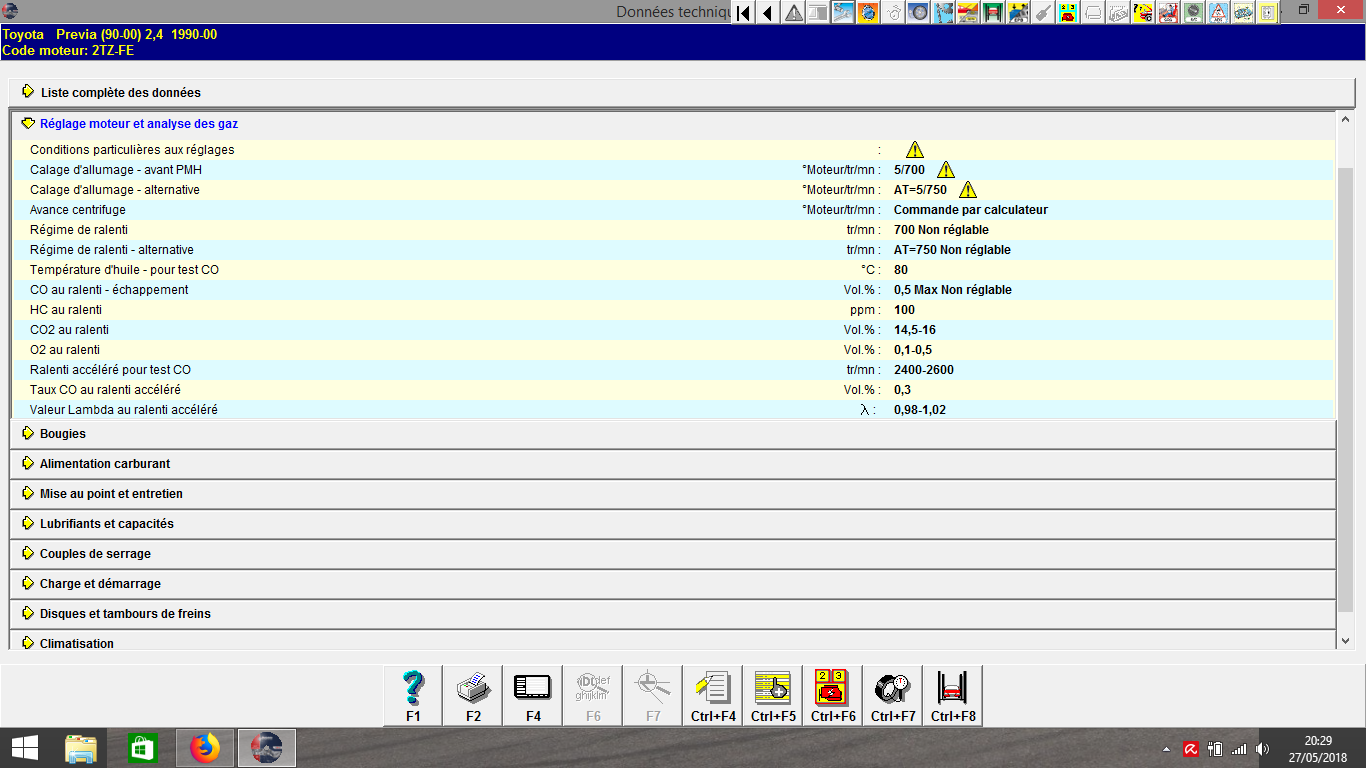The image size is (1366, 768).
Task: Open the ABS warning toolbar icon
Action: tap(1220, 13)
